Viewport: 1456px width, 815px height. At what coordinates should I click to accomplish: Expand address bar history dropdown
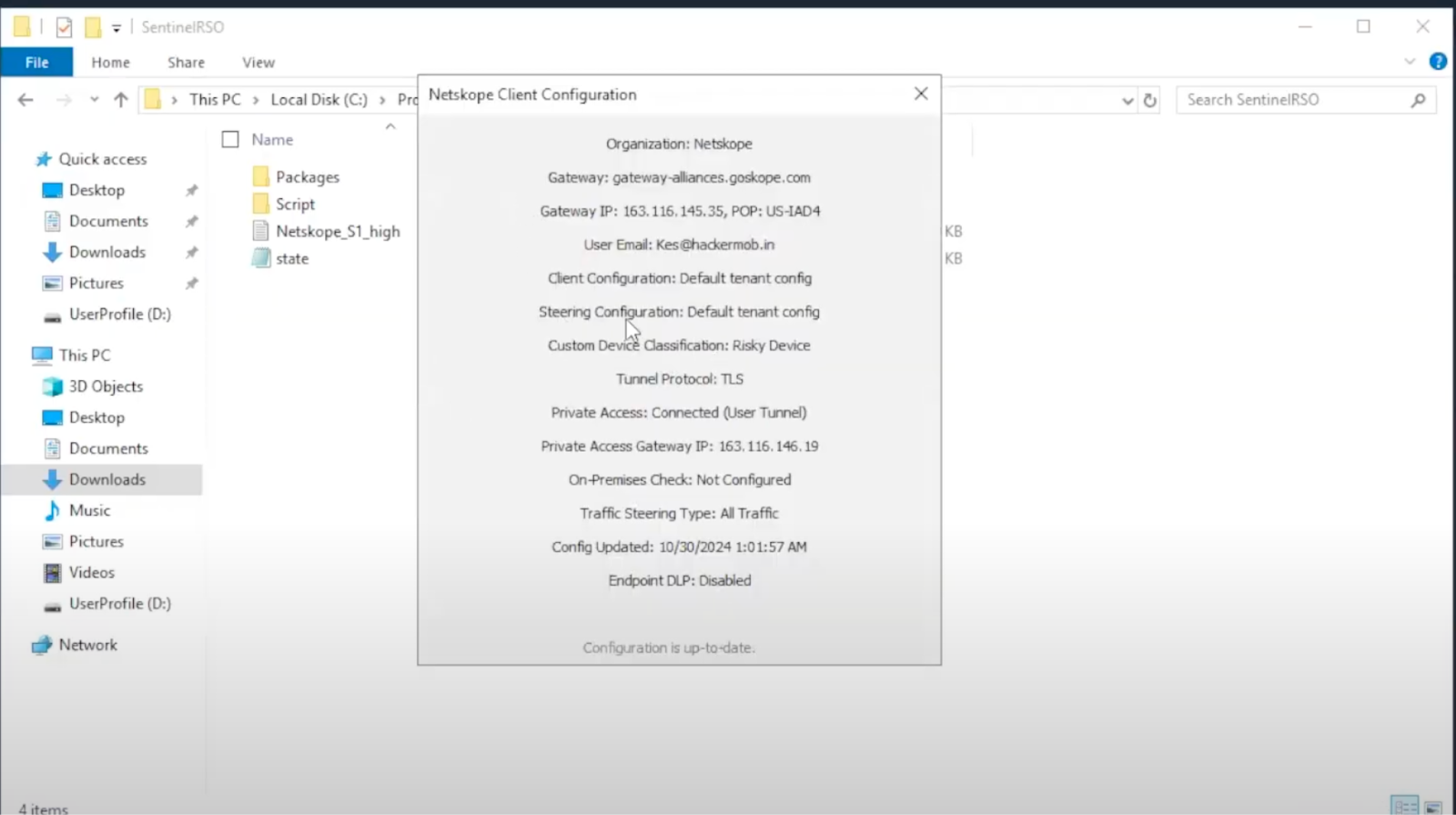click(1127, 100)
